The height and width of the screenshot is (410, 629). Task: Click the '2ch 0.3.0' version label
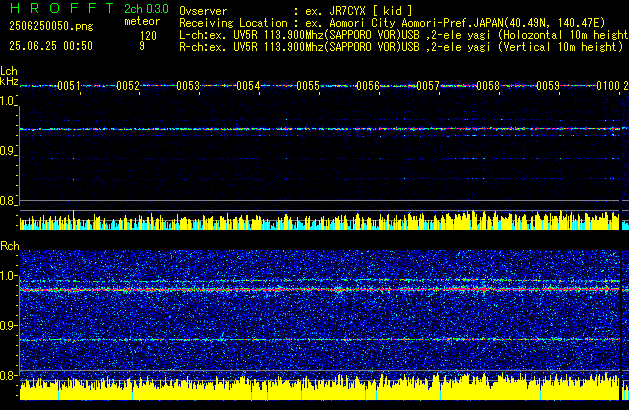[x=146, y=9]
